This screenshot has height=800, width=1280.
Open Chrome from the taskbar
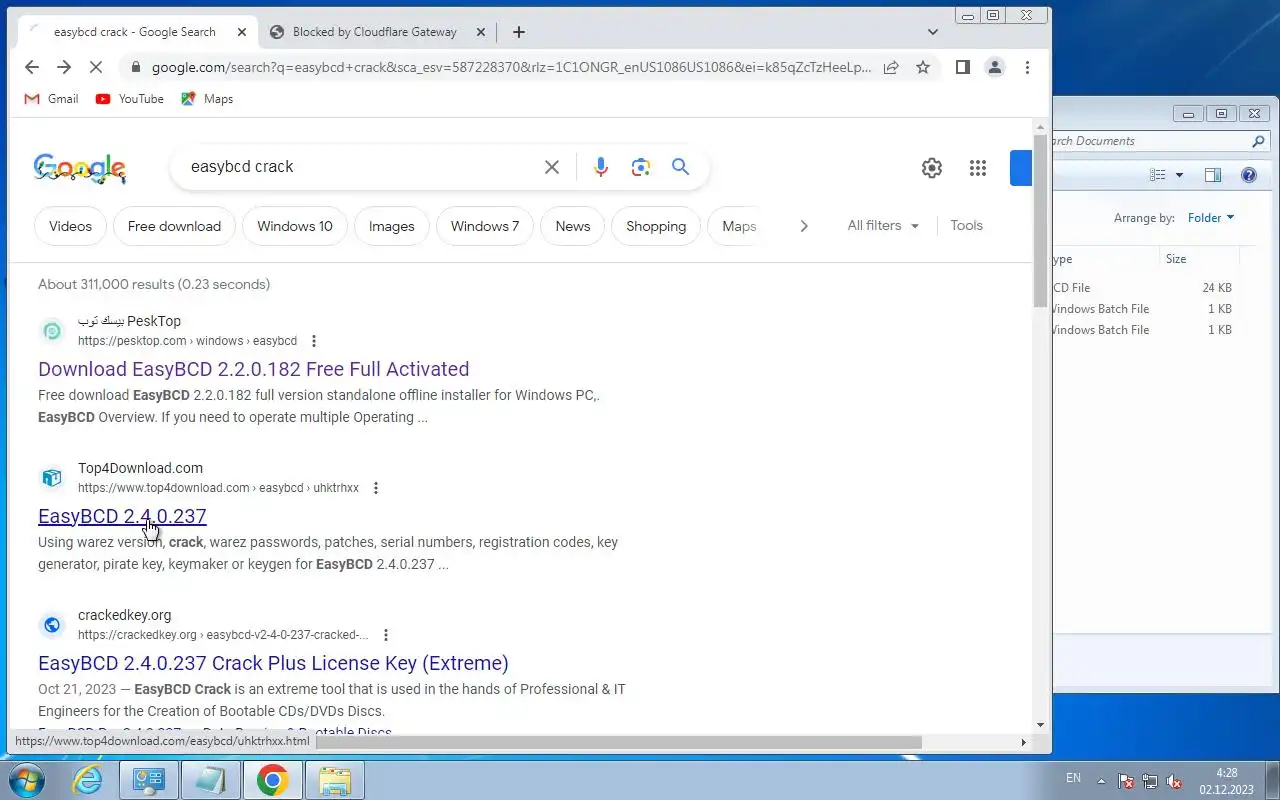[x=272, y=780]
